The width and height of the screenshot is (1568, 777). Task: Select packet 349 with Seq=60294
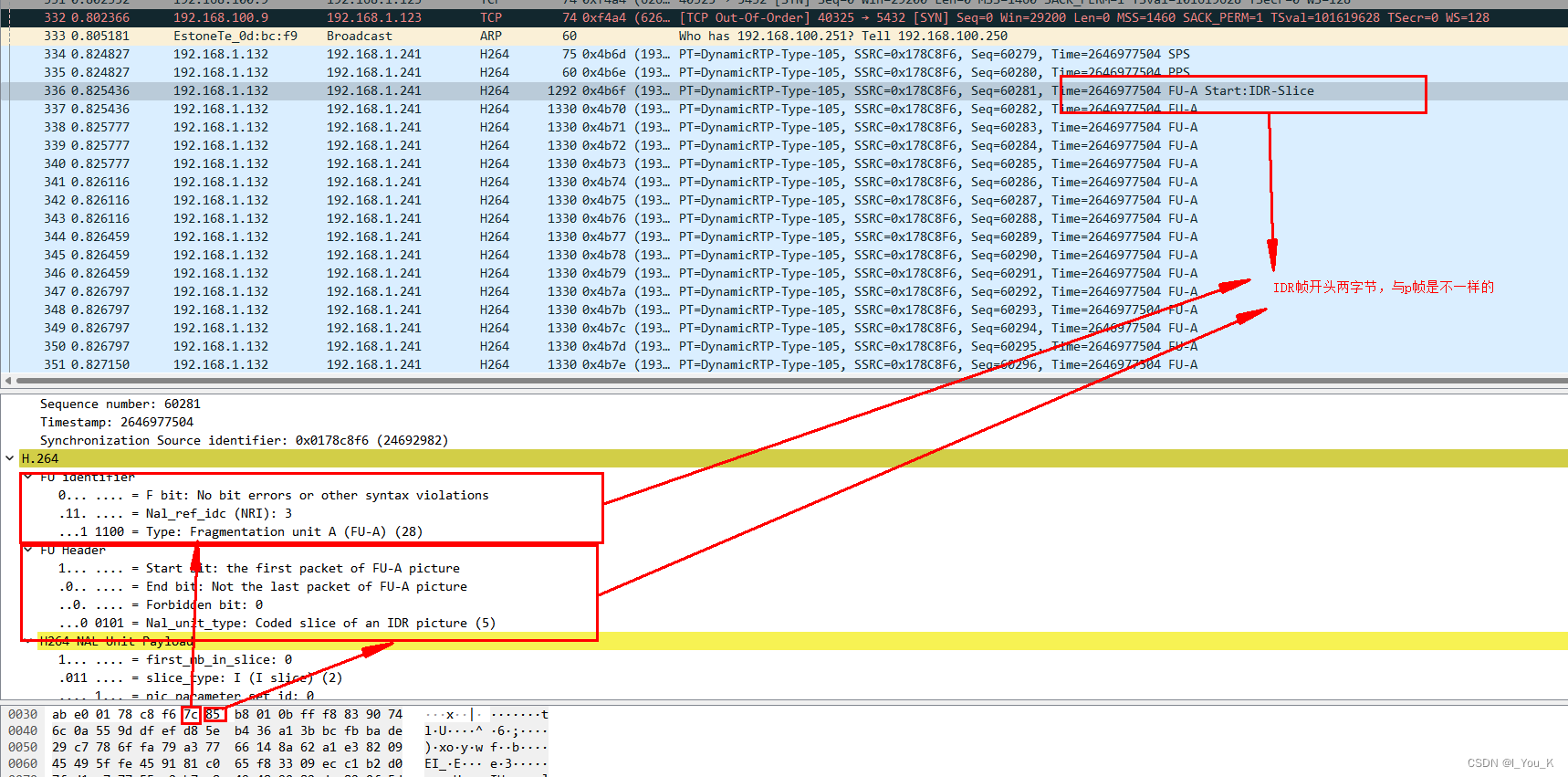tap(784, 328)
